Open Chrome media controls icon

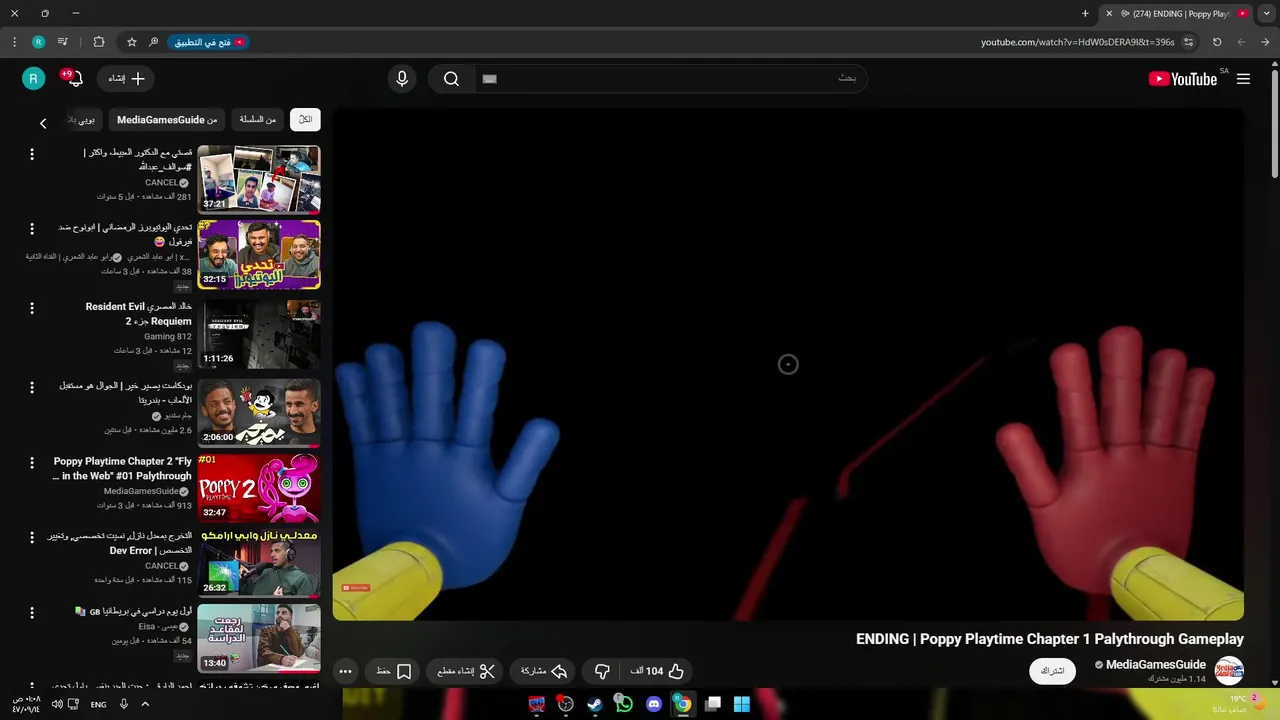point(63,42)
